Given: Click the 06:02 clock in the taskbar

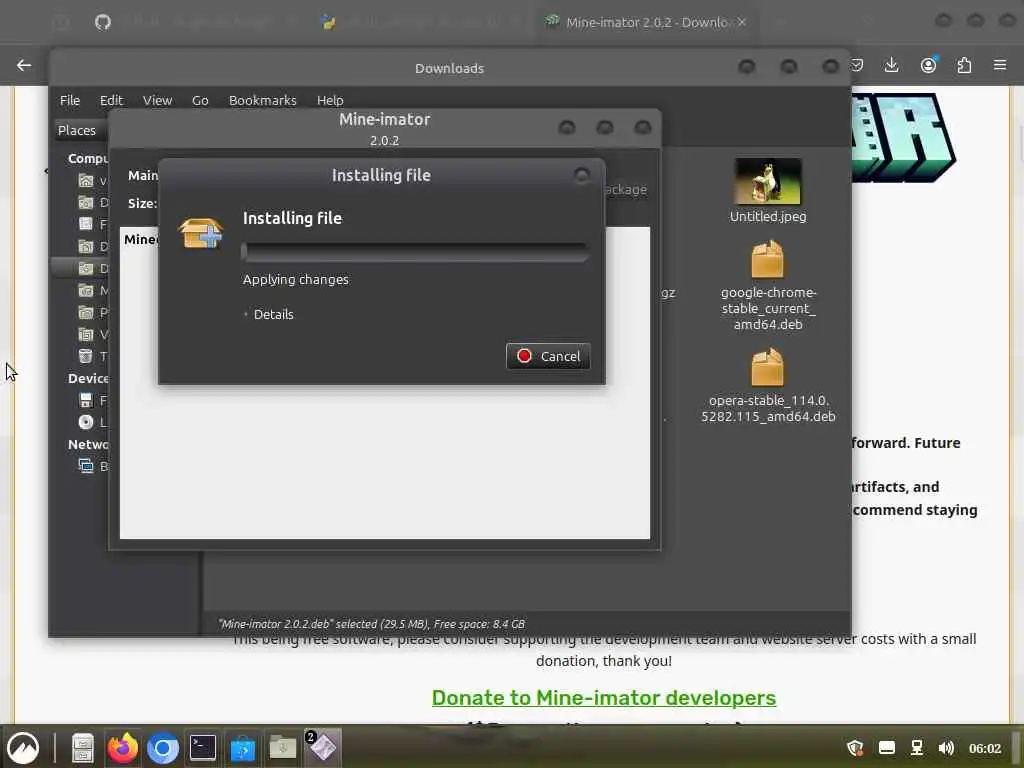Looking at the screenshot, I should click(985, 748).
